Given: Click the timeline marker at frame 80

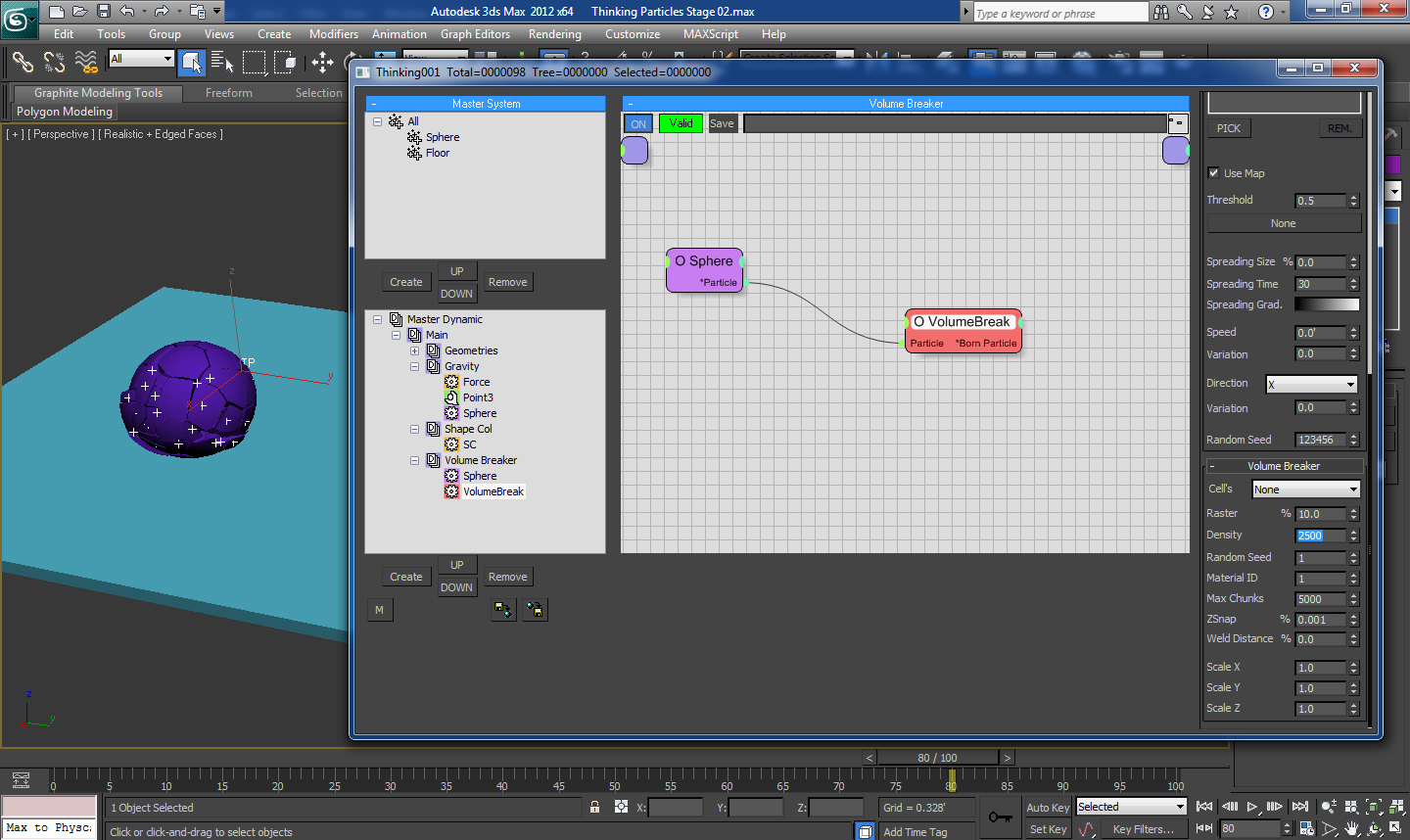Looking at the screenshot, I should (951, 780).
